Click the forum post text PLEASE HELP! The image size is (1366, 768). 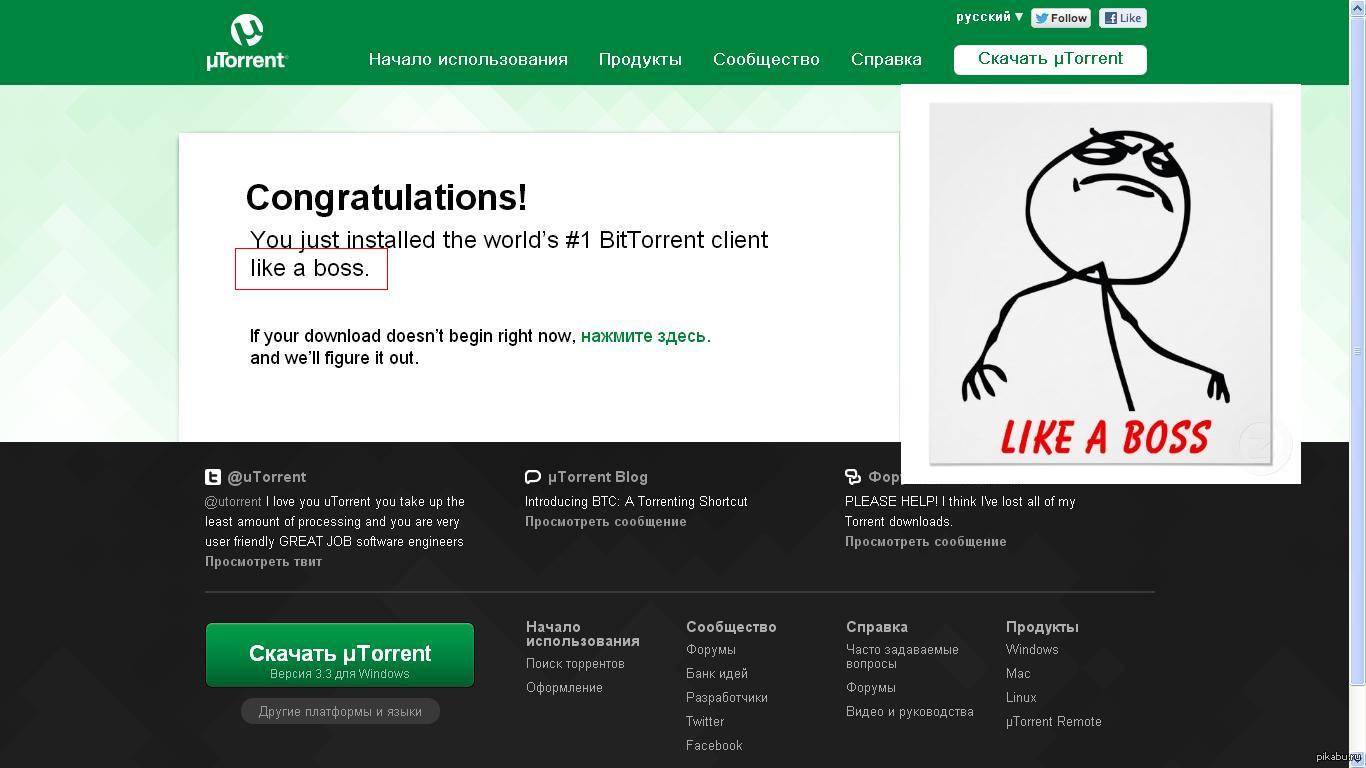[960, 511]
